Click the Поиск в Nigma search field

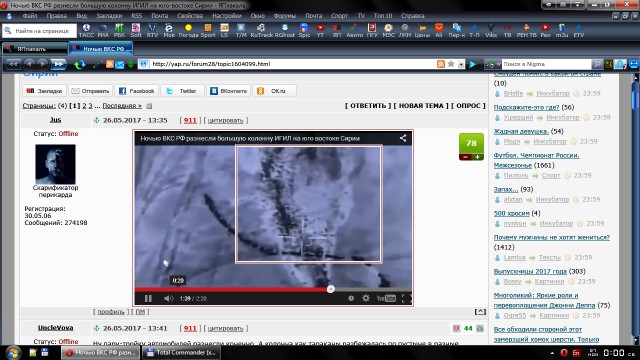546,64
